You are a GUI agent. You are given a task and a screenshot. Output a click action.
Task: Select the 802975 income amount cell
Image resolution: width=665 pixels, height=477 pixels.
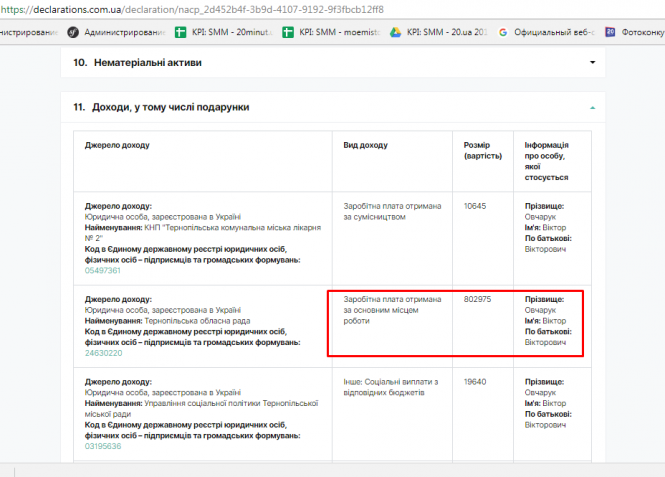[478, 299]
